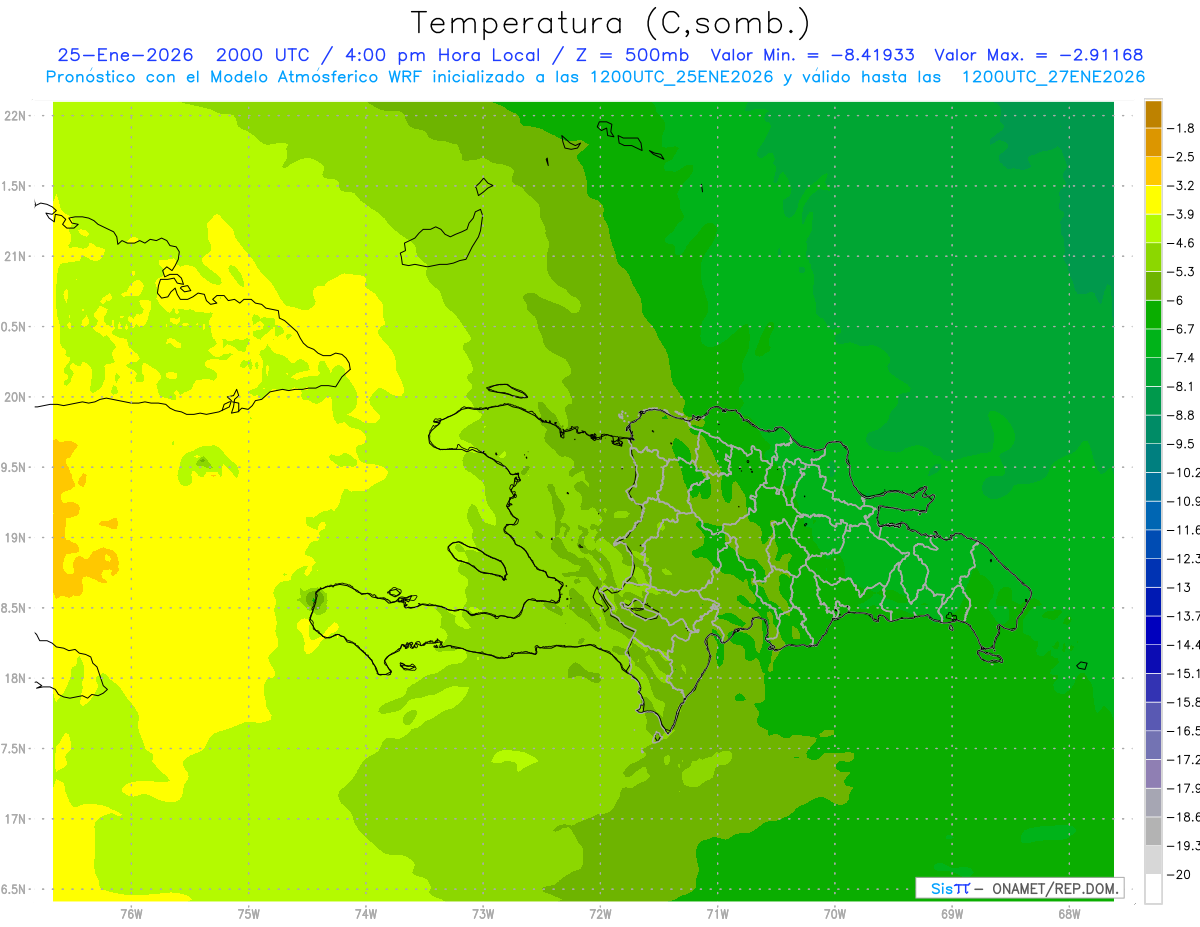Click the colorbar label "-1.8"
The height and width of the screenshot is (927, 1200).
1181,129
